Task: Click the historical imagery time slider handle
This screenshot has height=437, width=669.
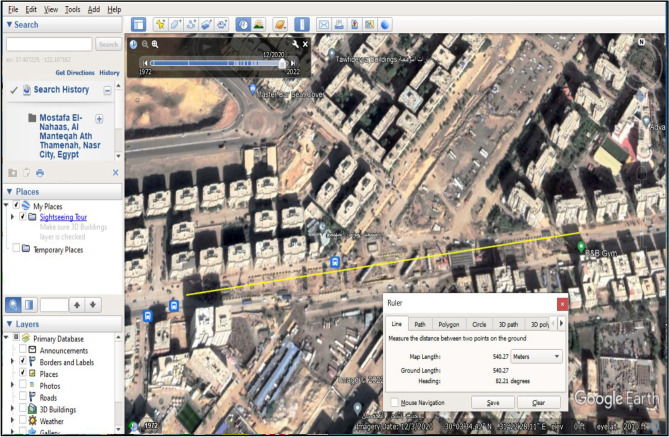Action: click(x=282, y=62)
